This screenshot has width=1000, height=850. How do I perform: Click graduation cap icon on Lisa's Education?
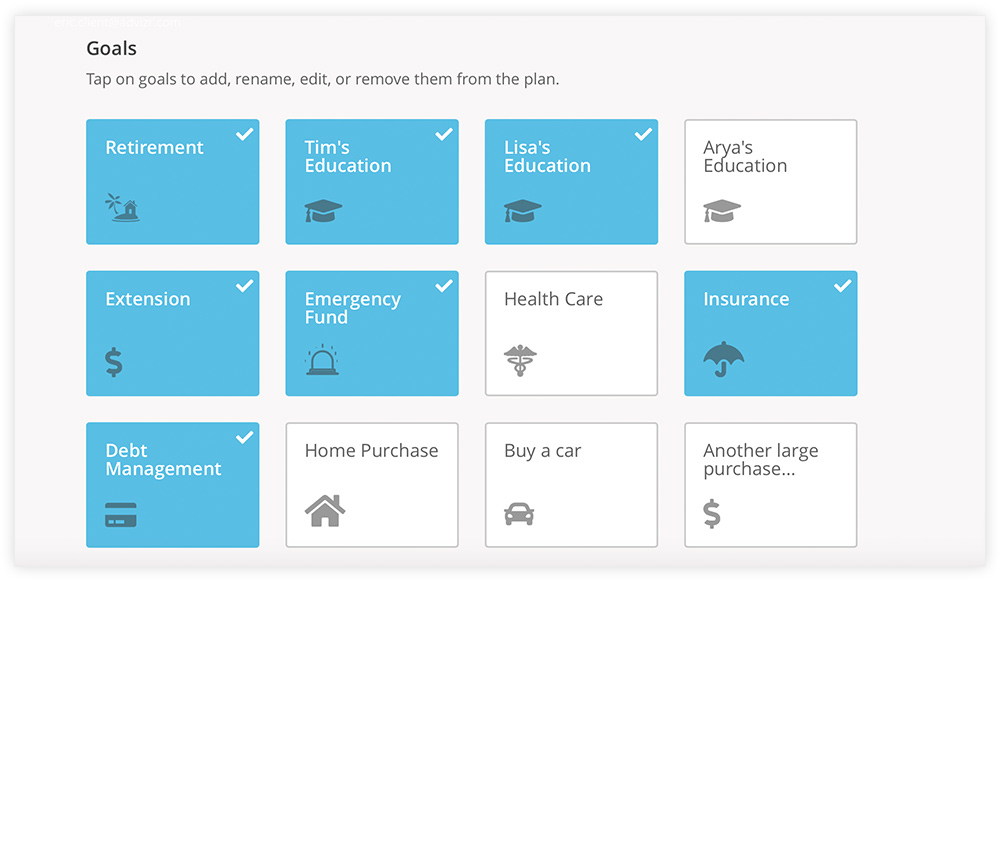pos(523,210)
